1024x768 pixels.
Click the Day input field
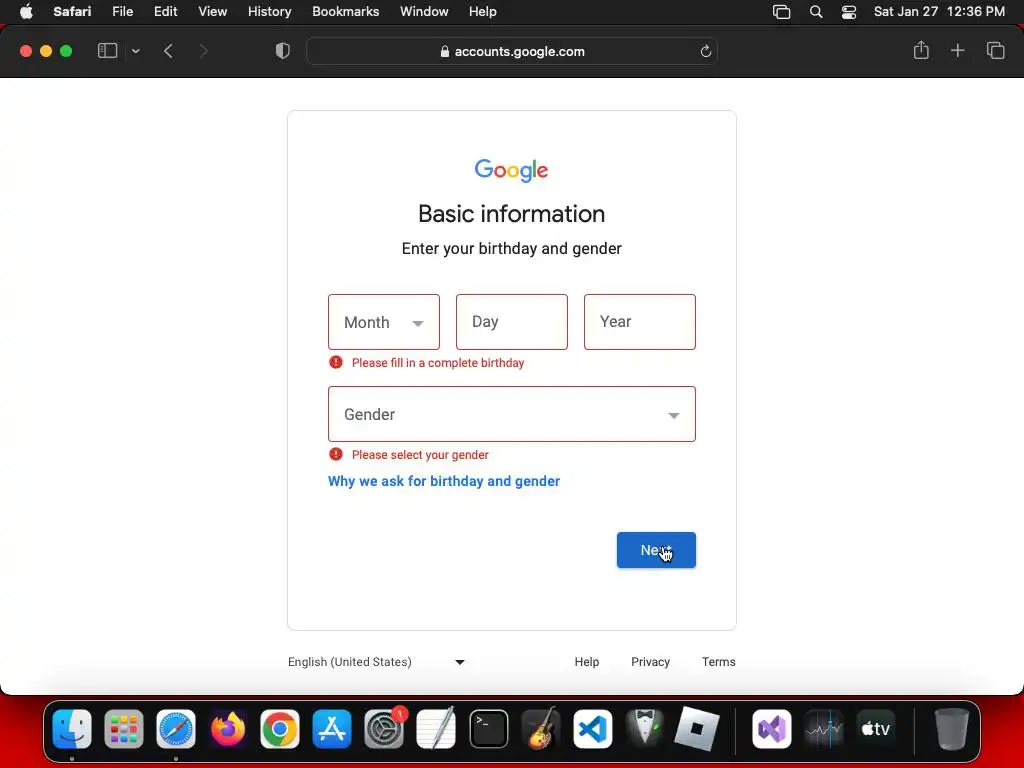[x=511, y=322]
